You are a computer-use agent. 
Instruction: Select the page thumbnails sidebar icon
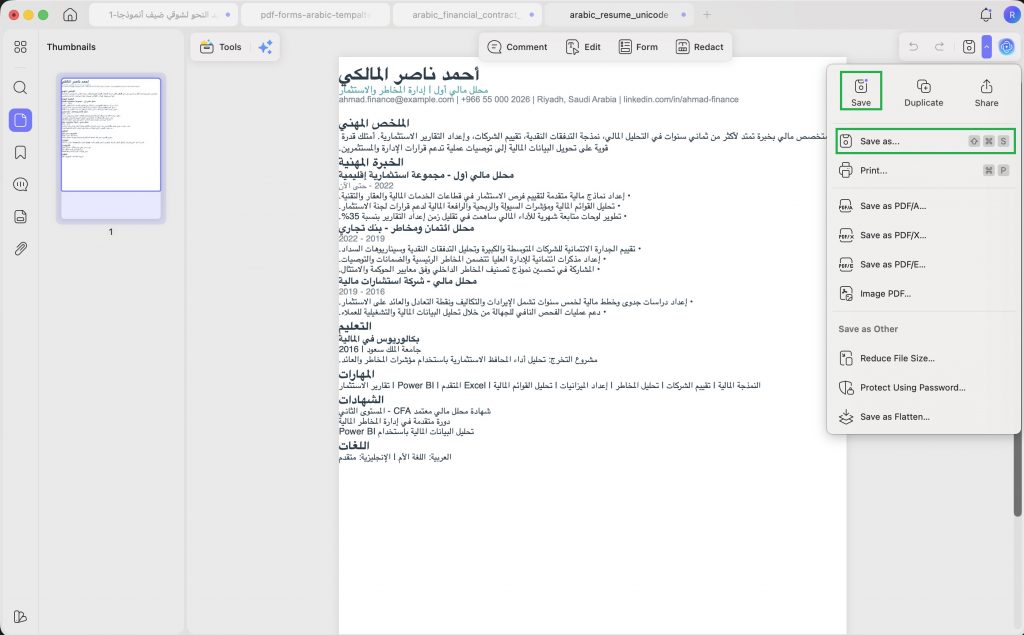pos(20,120)
